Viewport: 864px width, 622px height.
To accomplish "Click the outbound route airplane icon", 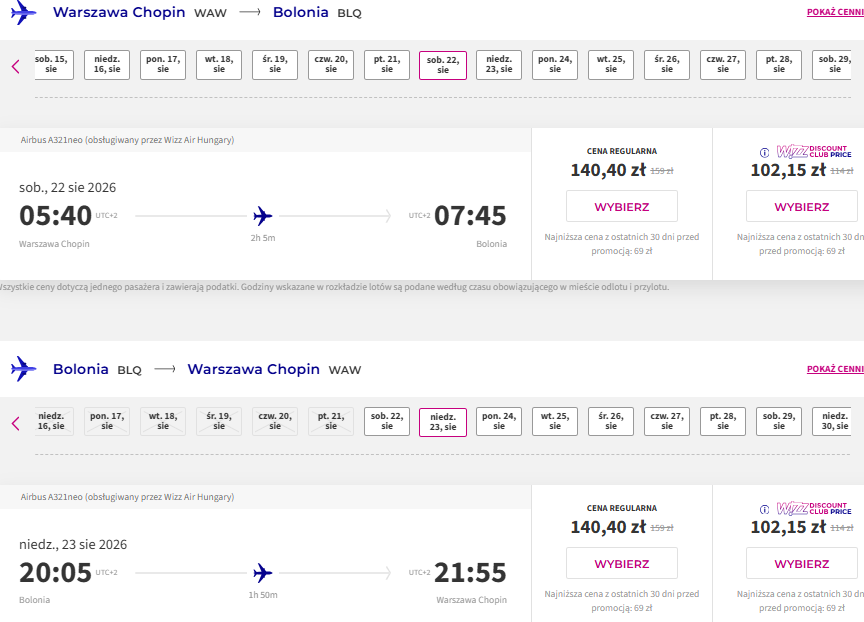I will (23, 12).
